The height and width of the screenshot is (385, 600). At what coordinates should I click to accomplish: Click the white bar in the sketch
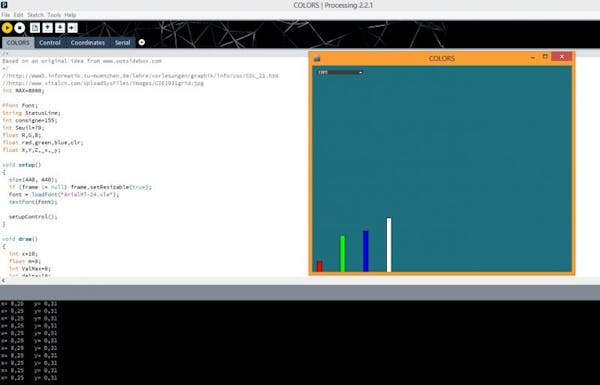coord(389,245)
